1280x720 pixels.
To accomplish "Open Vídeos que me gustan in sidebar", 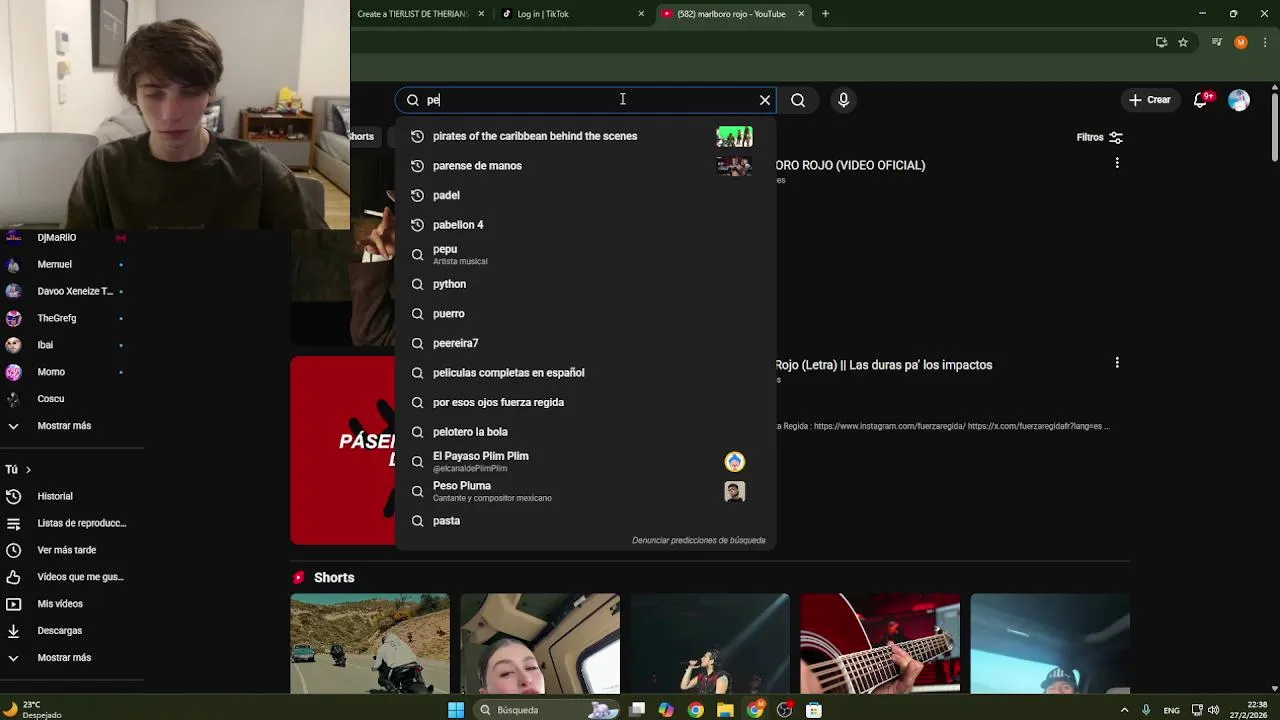I will pyautogui.click(x=65, y=577).
